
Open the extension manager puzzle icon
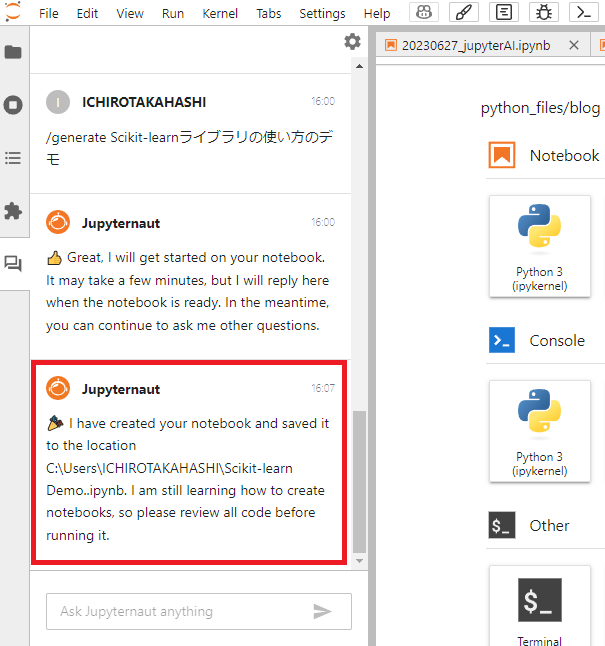click(x=13, y=211)
